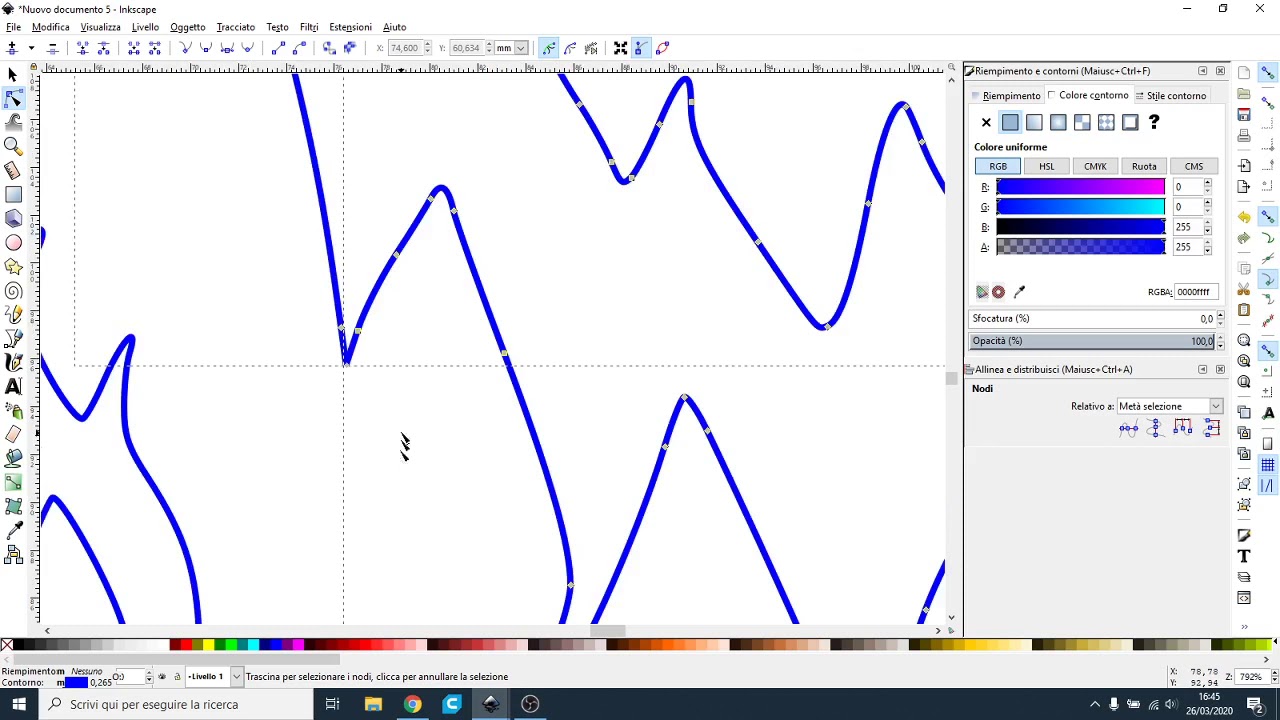The width and height of the screenshot is (1280, 720).
Task: Select the Zoom magnifier tool
Action: 13,146
